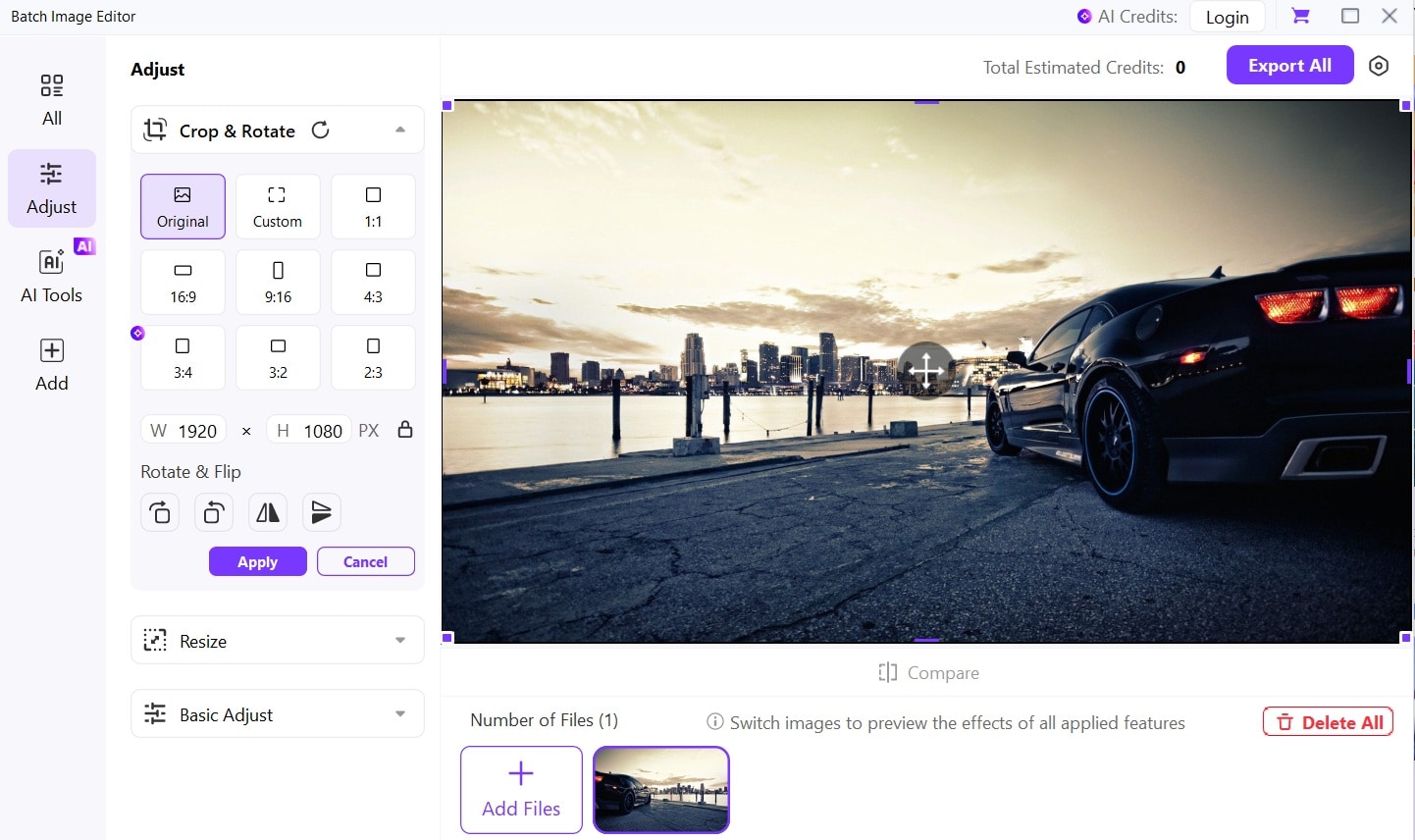This screenshot has width=1415, height=840.
Task: Select the 3:4 crop ratio
Action: click(183, 357)
